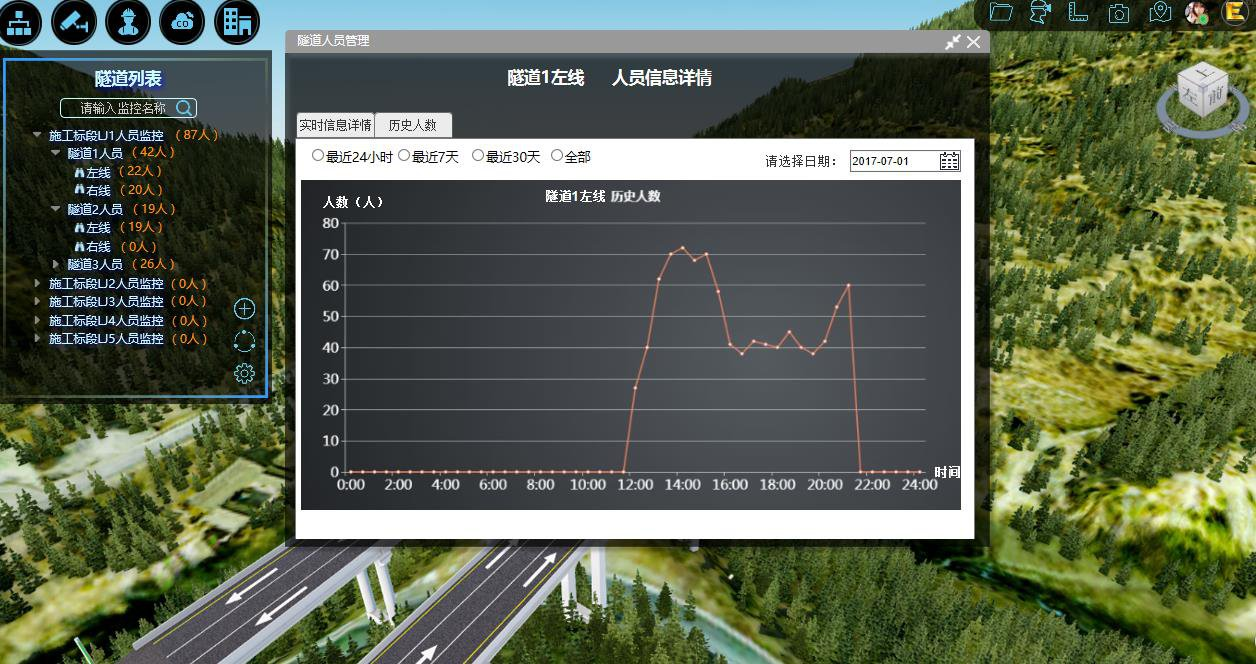The height and width of the screenshot is (664, 1256).
Task: Select the 隧道1人员 tree label
Action: (95, 153)
